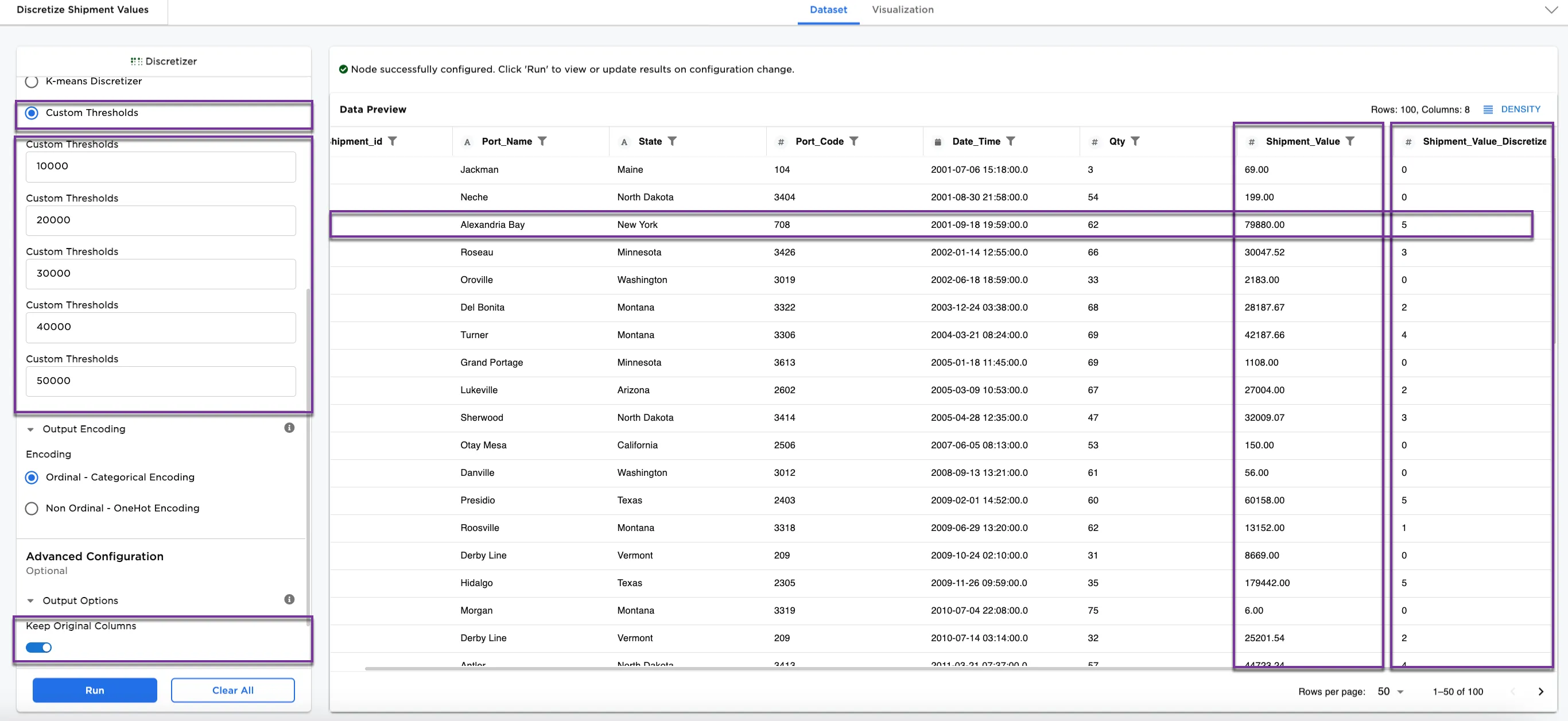
Task: Open the filter on the State column
Action: (673, 141)
